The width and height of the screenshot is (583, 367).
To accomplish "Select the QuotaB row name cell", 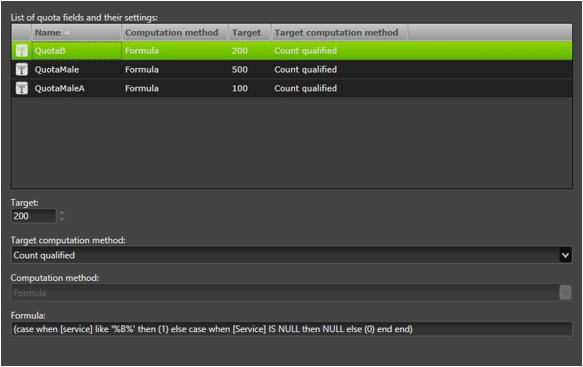I will click(x=77, y=51).
